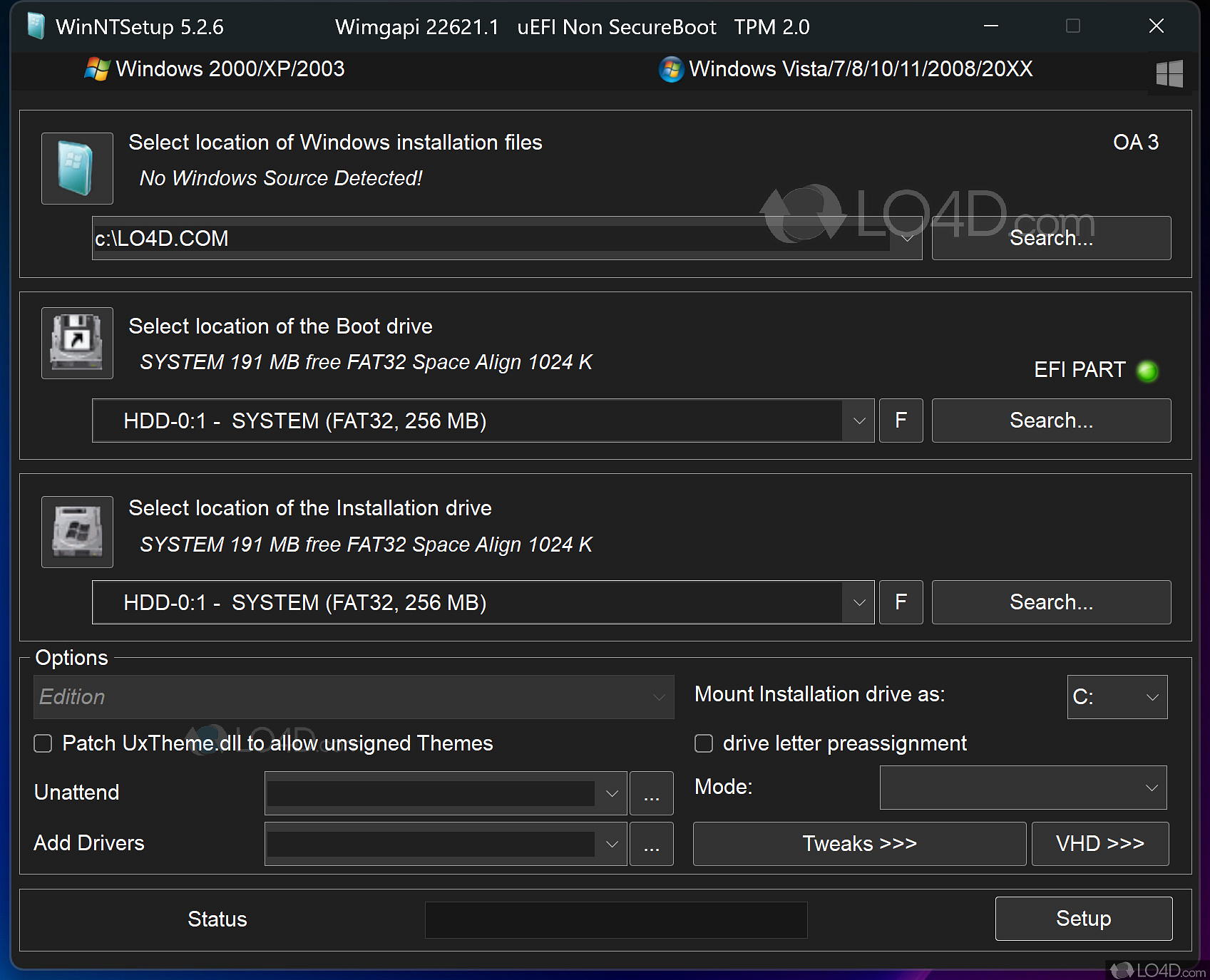Click the Boot drive 'SYSTEM 191 MB free' info text
Image resolution: width=1210 pixels, height=980 pixels.
[x=366, y=362]
